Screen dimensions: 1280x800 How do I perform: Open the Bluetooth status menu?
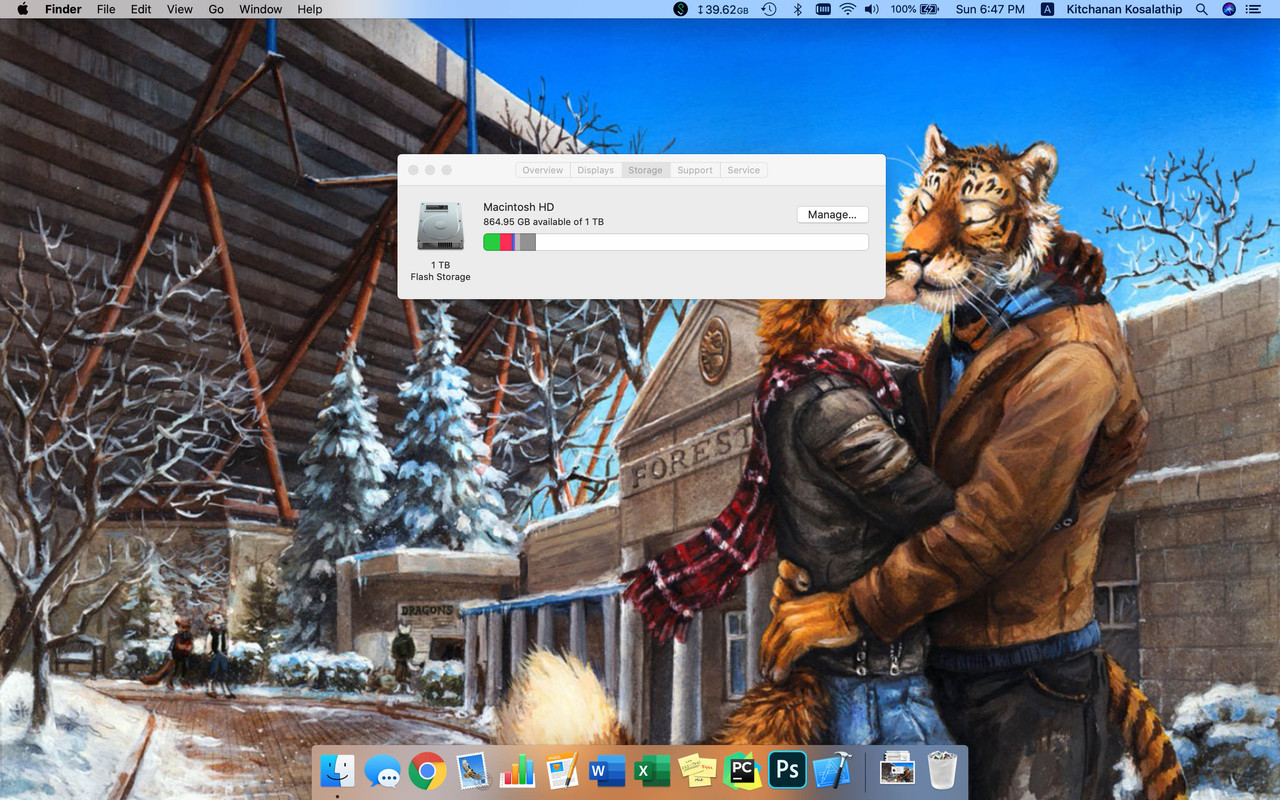(797, 9)
